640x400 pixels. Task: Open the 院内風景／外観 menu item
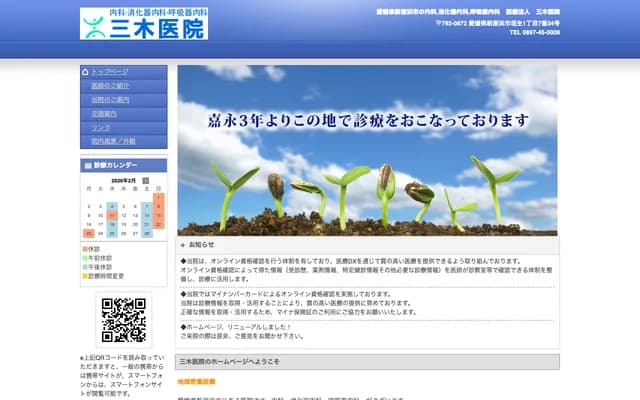(113, 141)
